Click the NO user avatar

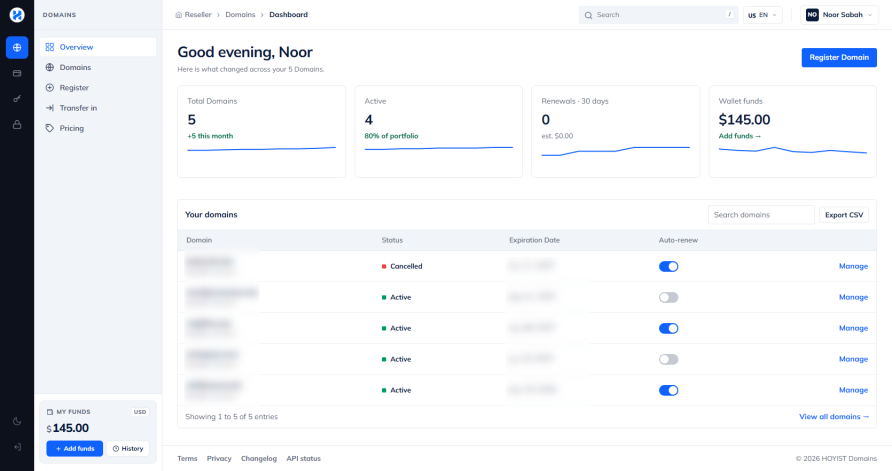tap(812, 15)
